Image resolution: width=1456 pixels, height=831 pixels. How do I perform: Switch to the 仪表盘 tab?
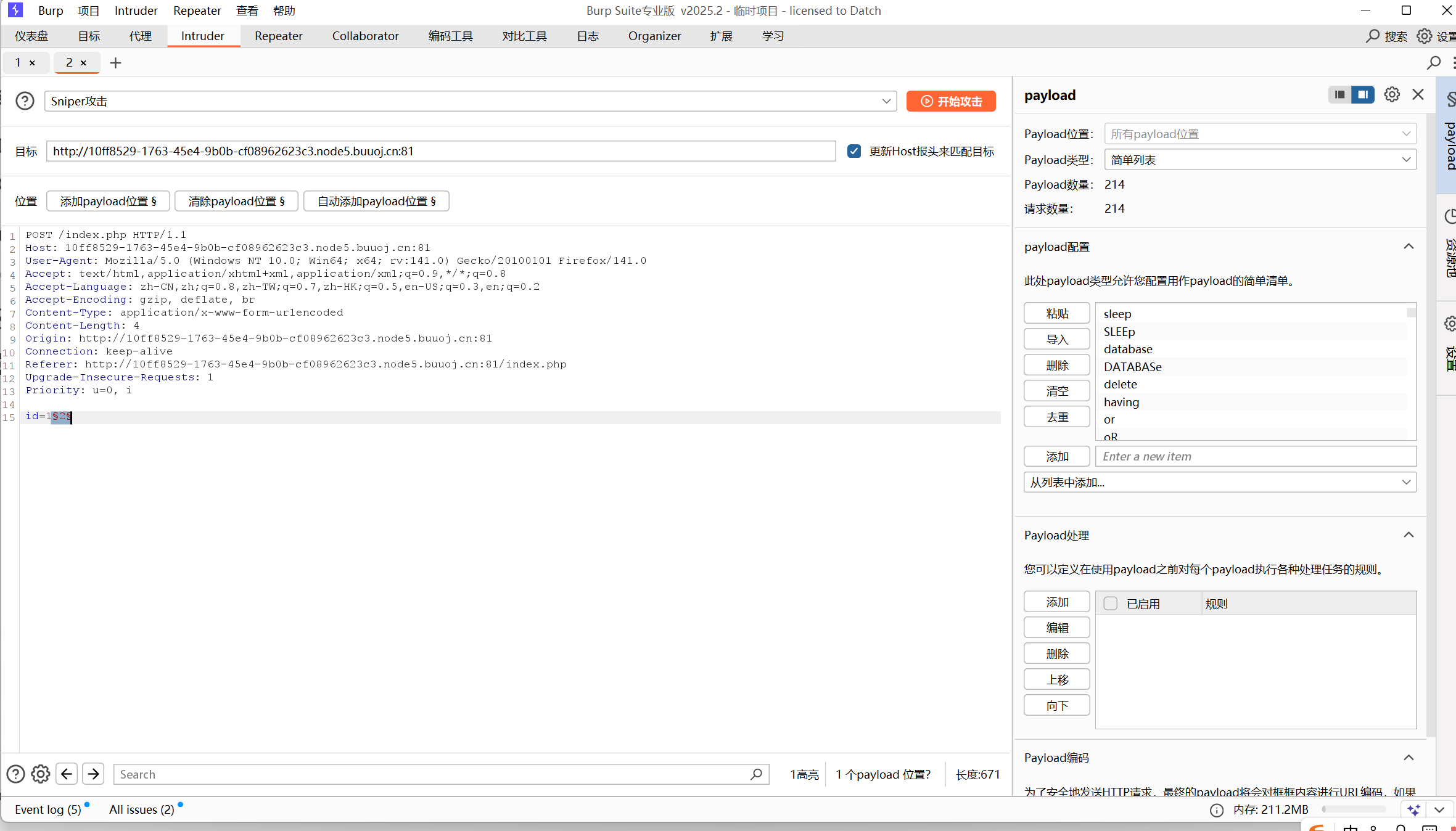[31, 36]
